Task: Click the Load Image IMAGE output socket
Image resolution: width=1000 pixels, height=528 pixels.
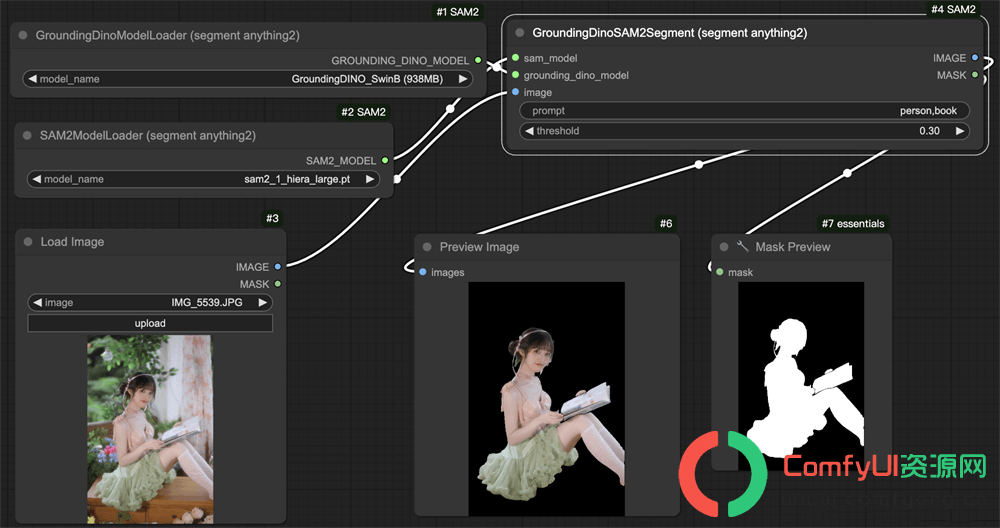Action: point(277,267)
